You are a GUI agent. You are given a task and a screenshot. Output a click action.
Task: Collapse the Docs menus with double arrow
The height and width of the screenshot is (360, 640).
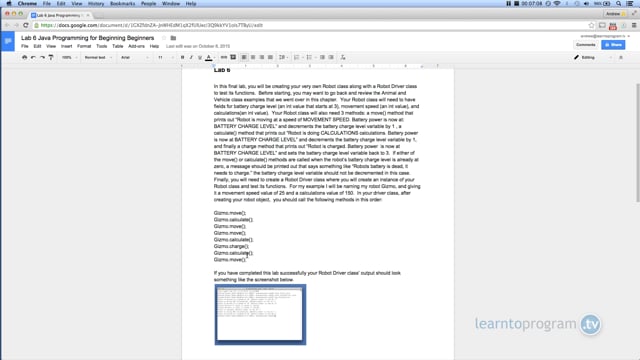point(621,58)
